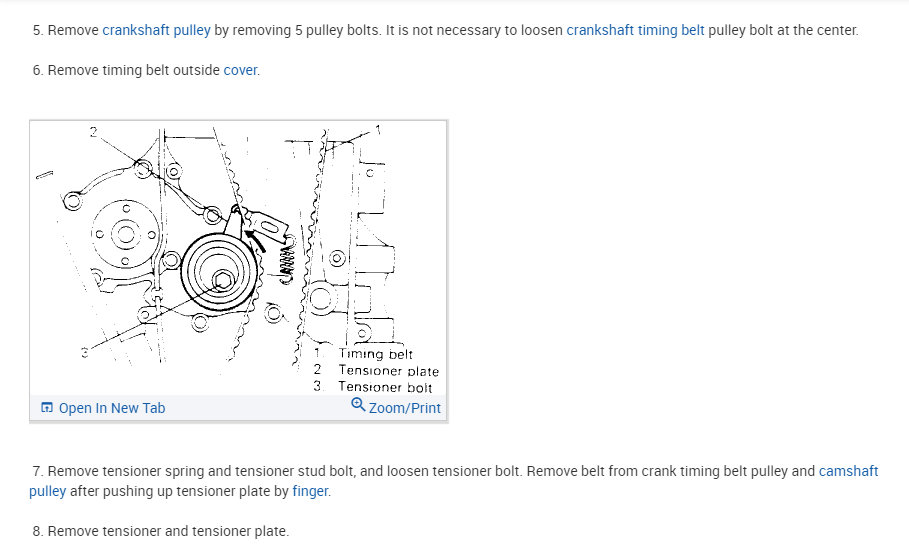The image size is (909, 548).
Task: Click the open-in-new-tab icon
Action: pyautogui.click(x=47, y=408)
